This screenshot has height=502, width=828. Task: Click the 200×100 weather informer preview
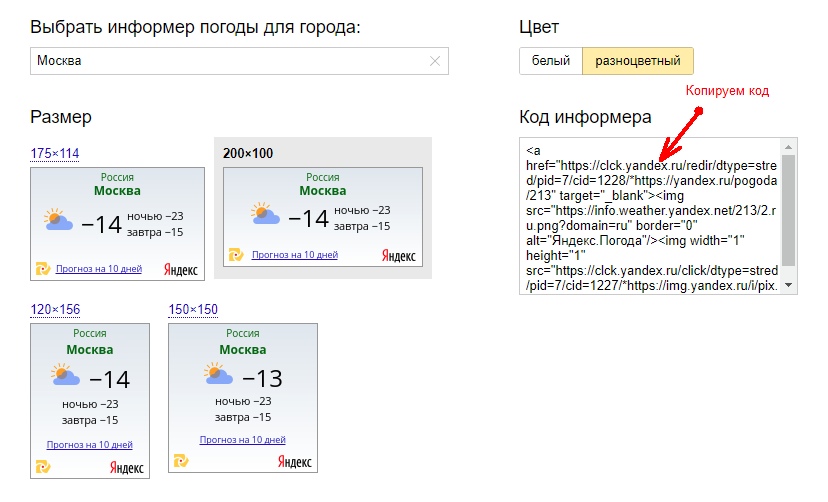[323, 217]
